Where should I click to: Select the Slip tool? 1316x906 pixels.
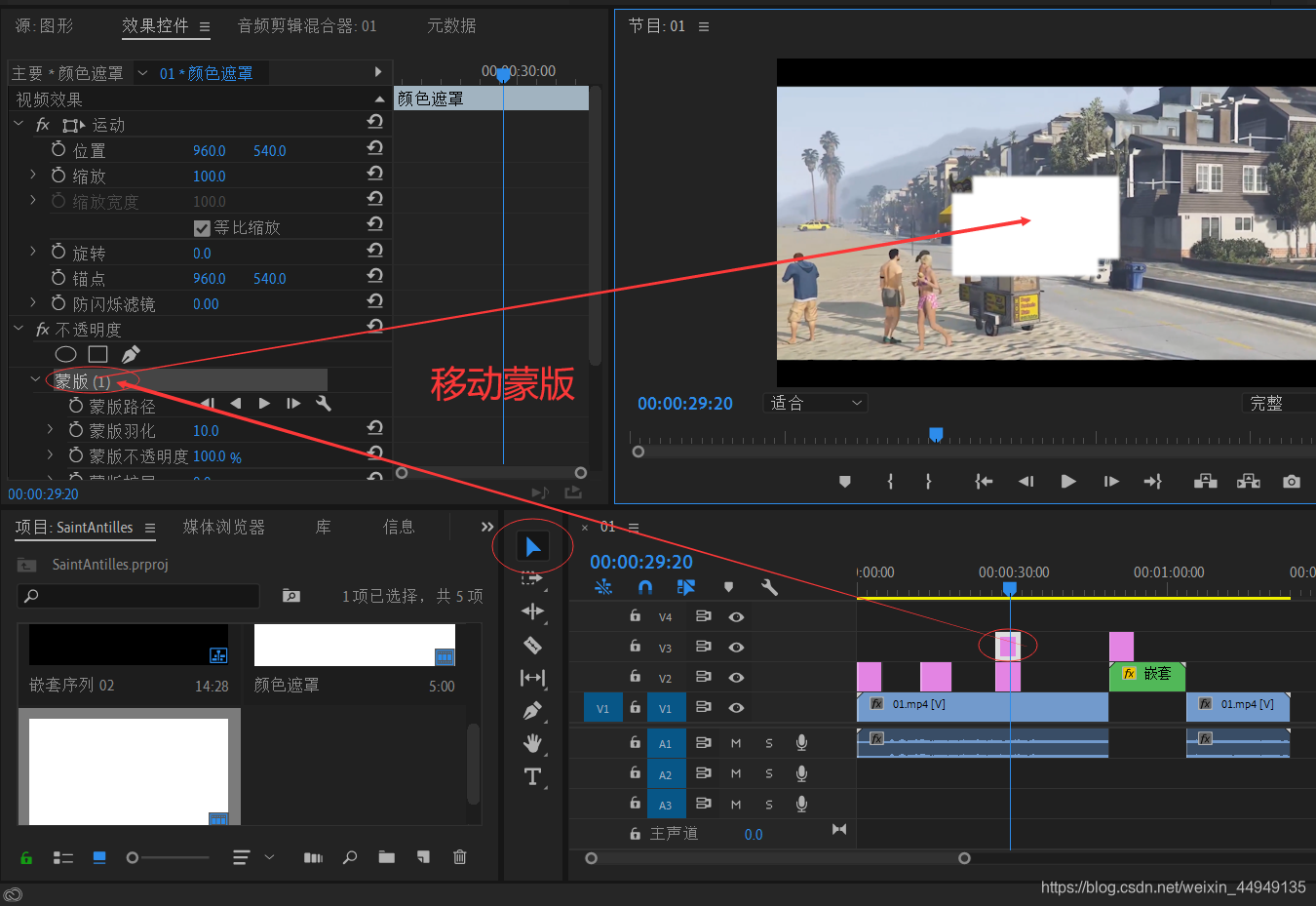(532, 678)
